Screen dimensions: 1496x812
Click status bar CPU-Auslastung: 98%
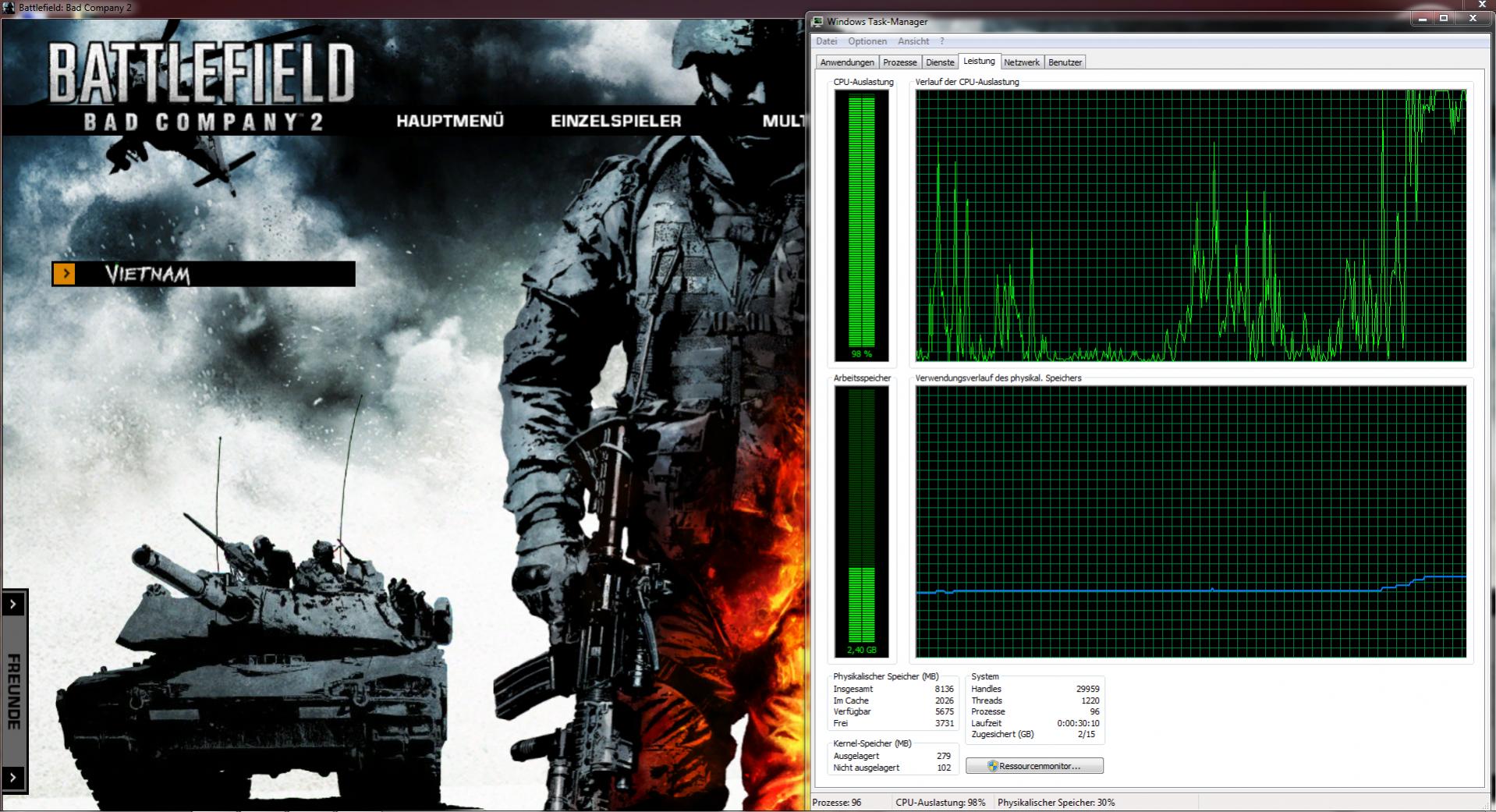(x=940, y=803)
